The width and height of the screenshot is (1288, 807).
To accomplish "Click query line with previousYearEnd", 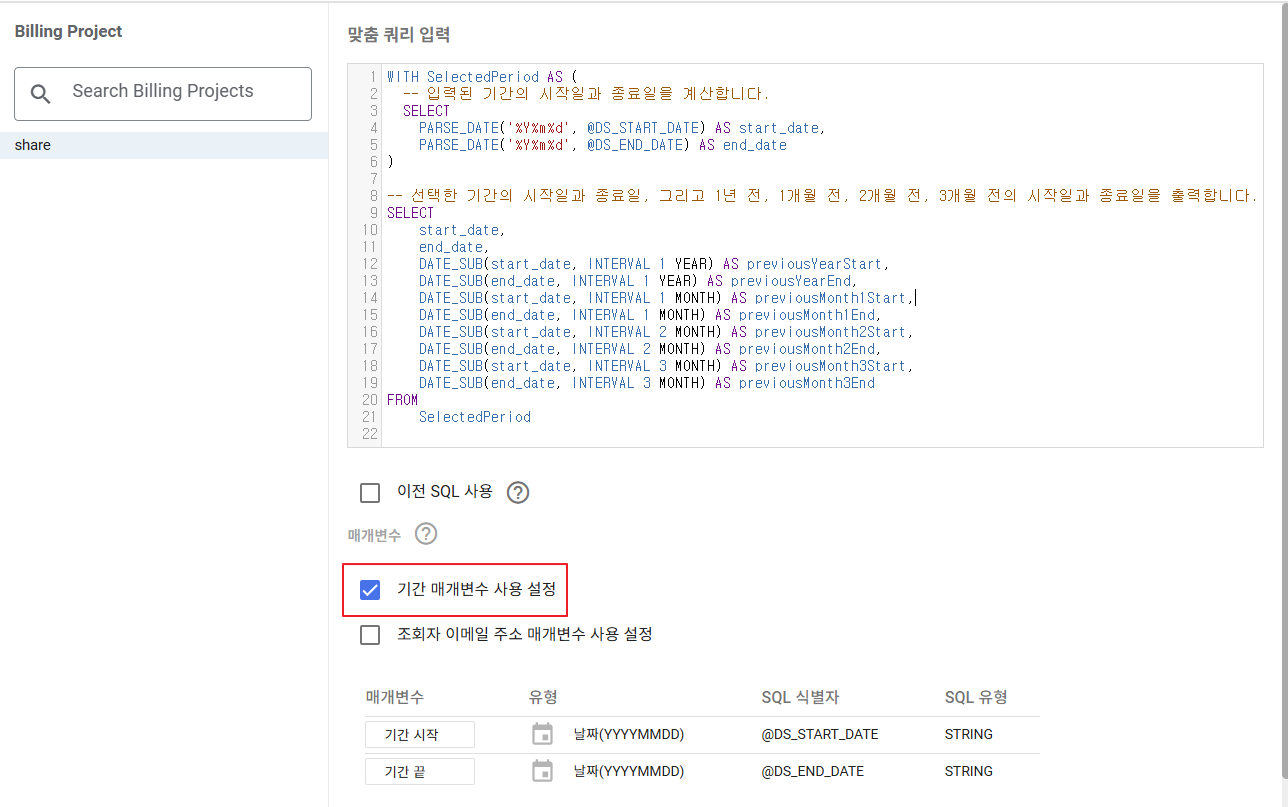I will (x=638, y=281).
